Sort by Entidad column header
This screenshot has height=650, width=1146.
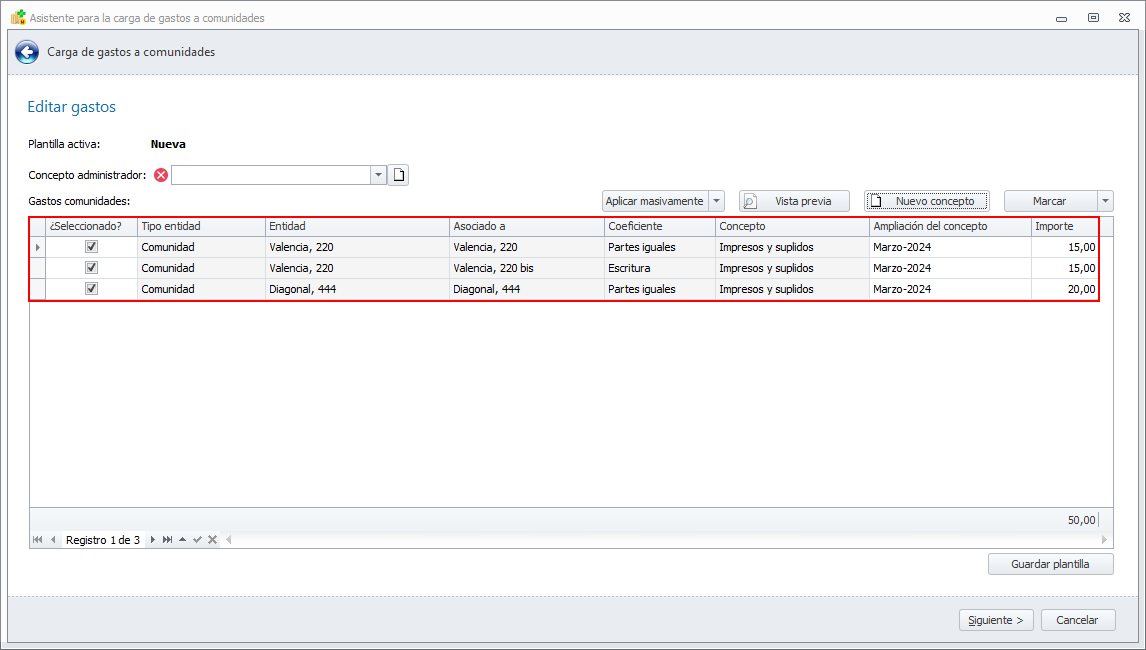[357, 227]
